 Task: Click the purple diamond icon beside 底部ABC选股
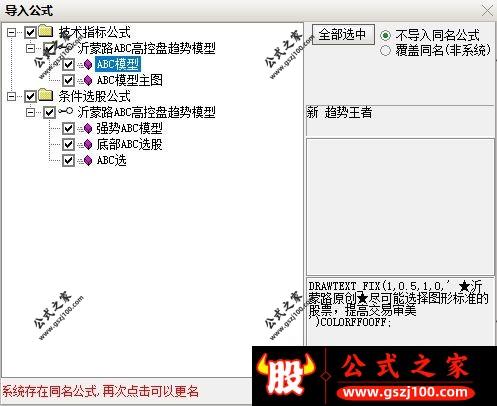(88, 144)
